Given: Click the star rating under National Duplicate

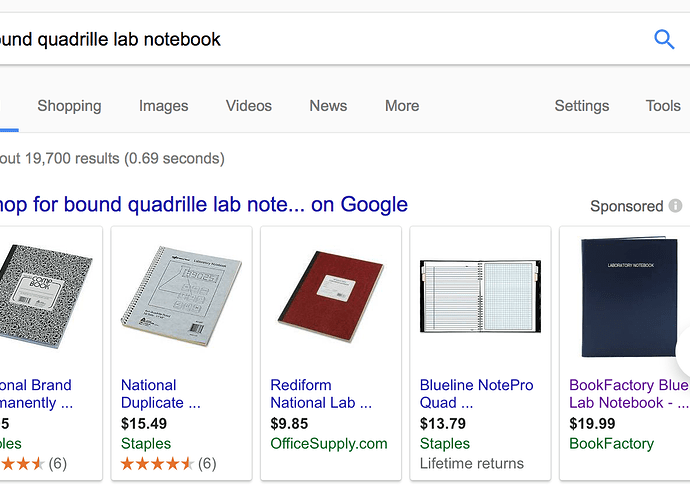Looking at the screenshot, I should click(x=157, y=463).
